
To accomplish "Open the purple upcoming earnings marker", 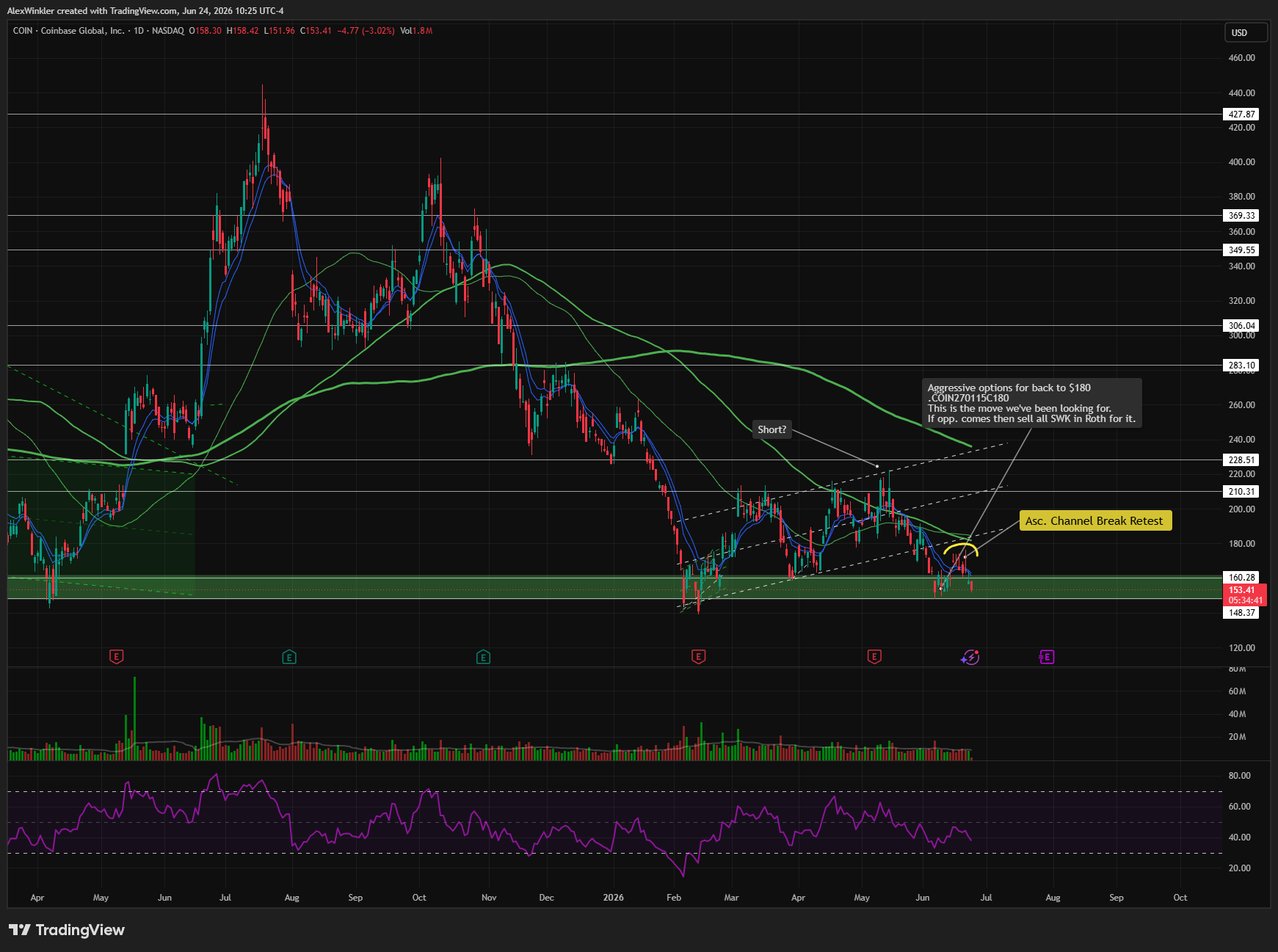I will (1047, 657).
